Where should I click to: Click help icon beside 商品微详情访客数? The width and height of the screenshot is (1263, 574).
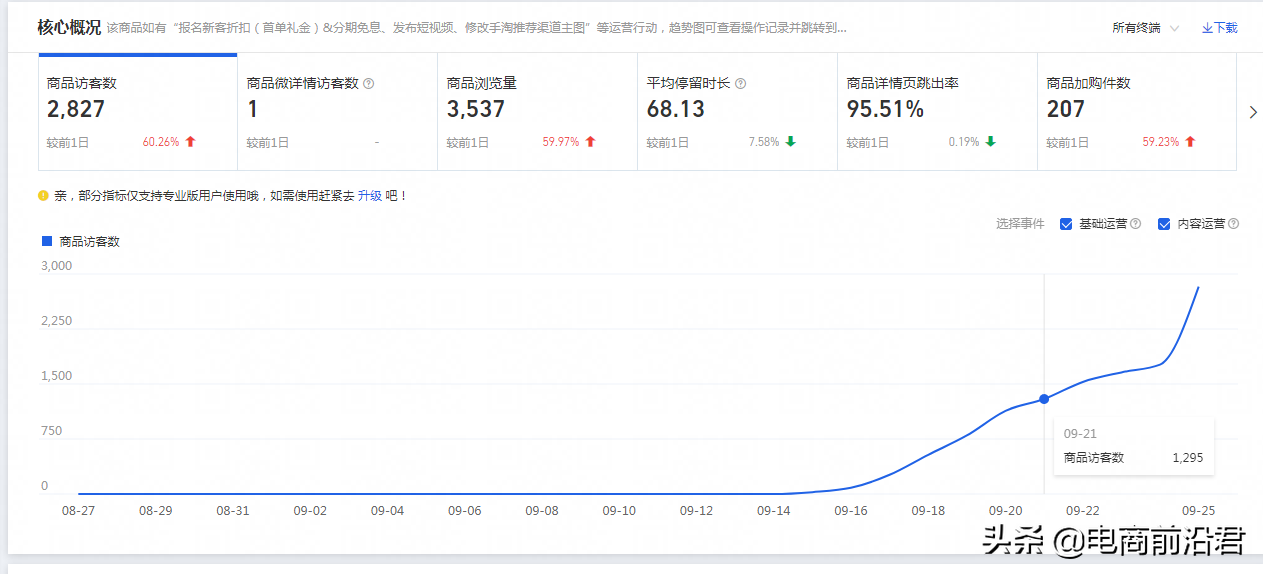tap(369, 84)
